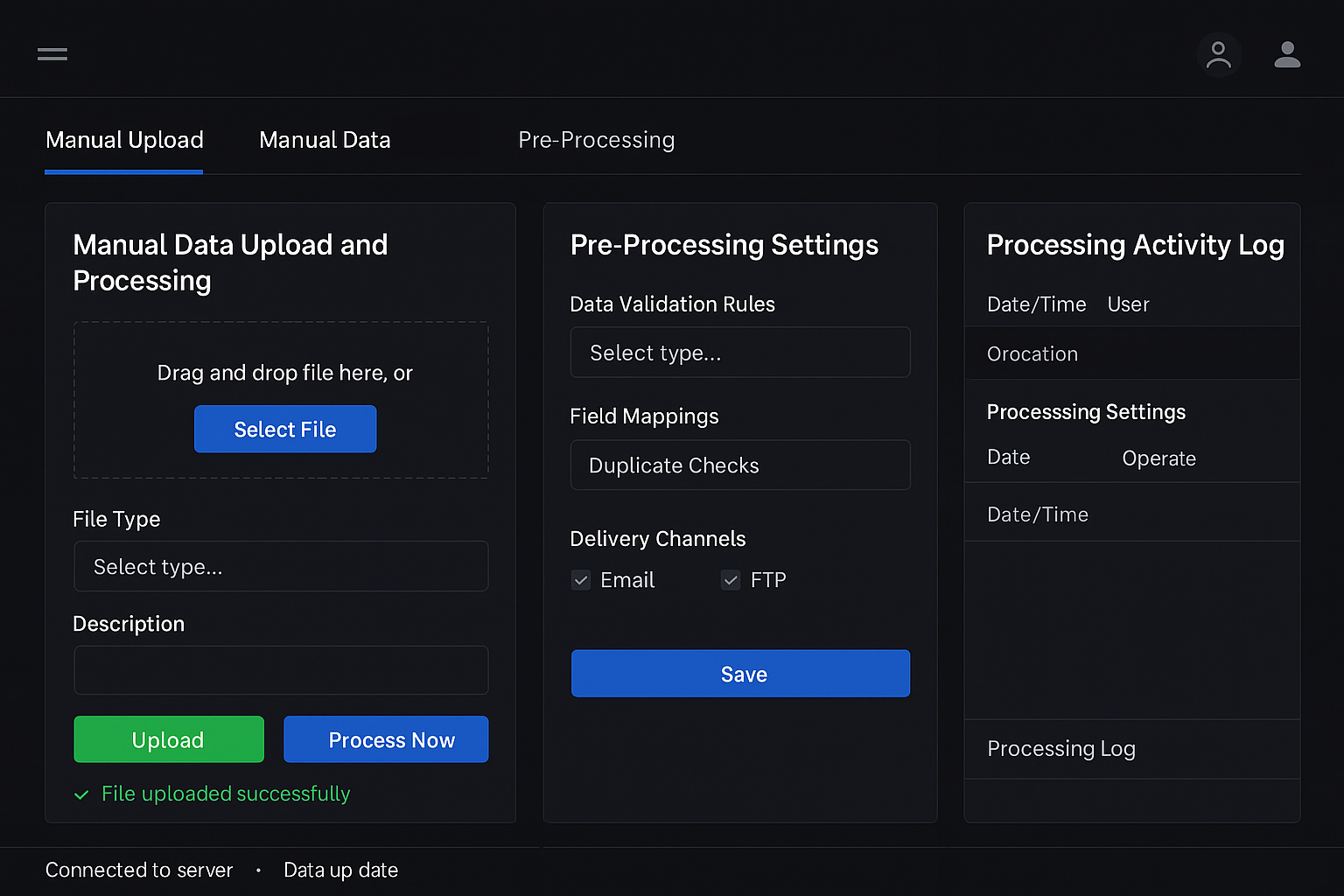Open the Duplicate Checks field mapping dropdown
The height and width of the screenshot is (896, 1344).
pyautogui.click(x=740, y=465)
